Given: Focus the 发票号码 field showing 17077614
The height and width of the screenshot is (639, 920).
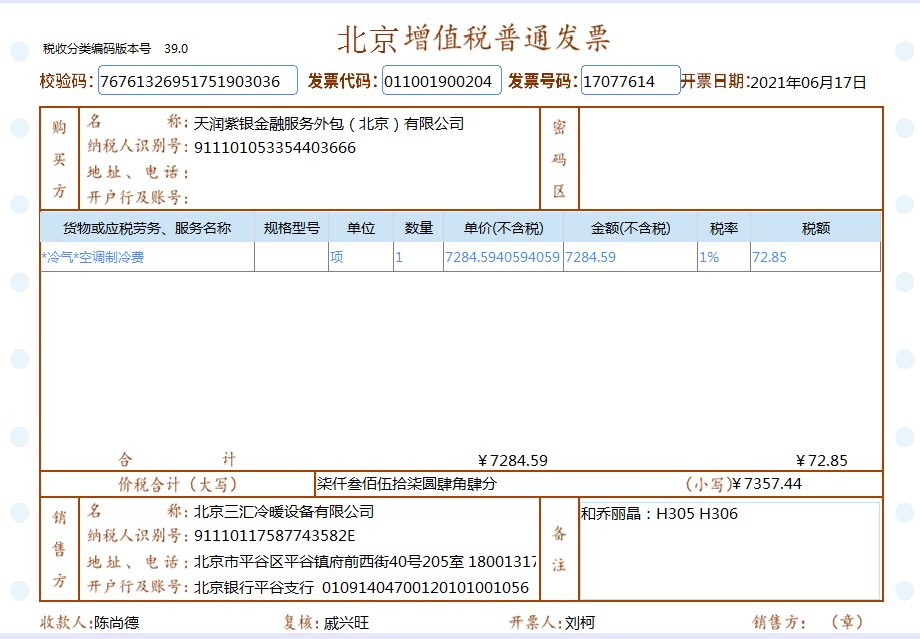Looking at the screenshot, I should 630,80.
